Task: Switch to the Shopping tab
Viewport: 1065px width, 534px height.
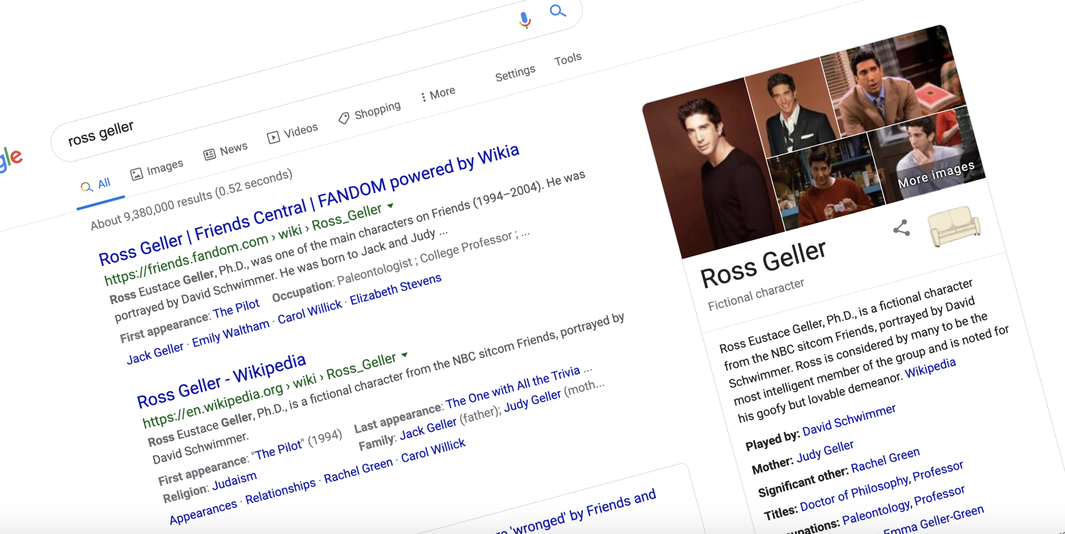Action: (x=369, y=112)
